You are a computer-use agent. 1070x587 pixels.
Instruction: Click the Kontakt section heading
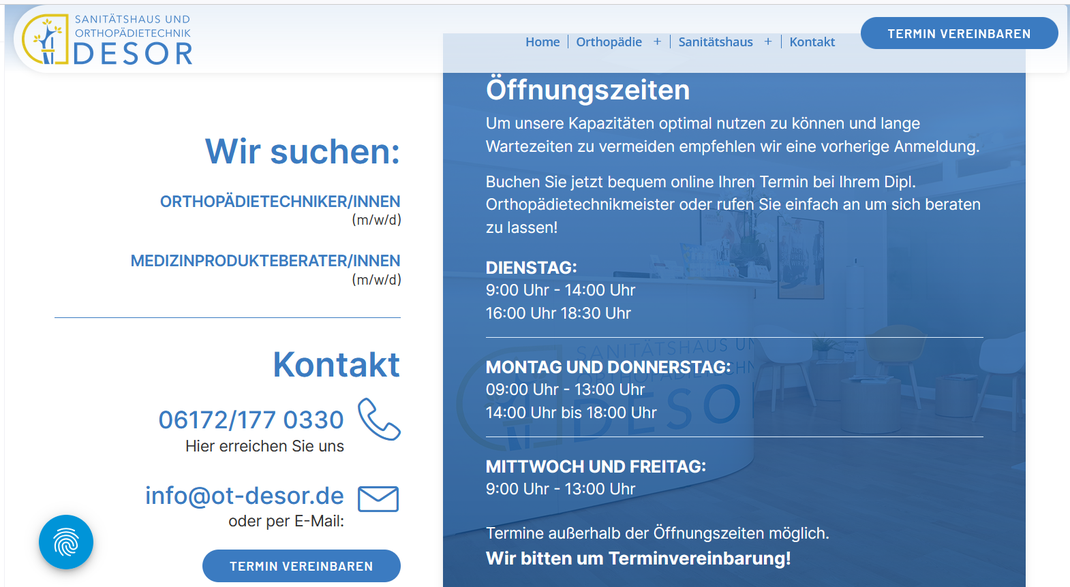point(336,364)
